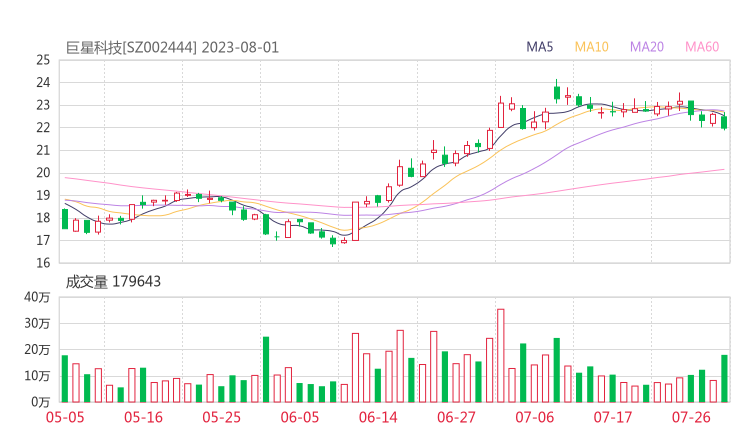Click the price axis value 18

[43, 218]
